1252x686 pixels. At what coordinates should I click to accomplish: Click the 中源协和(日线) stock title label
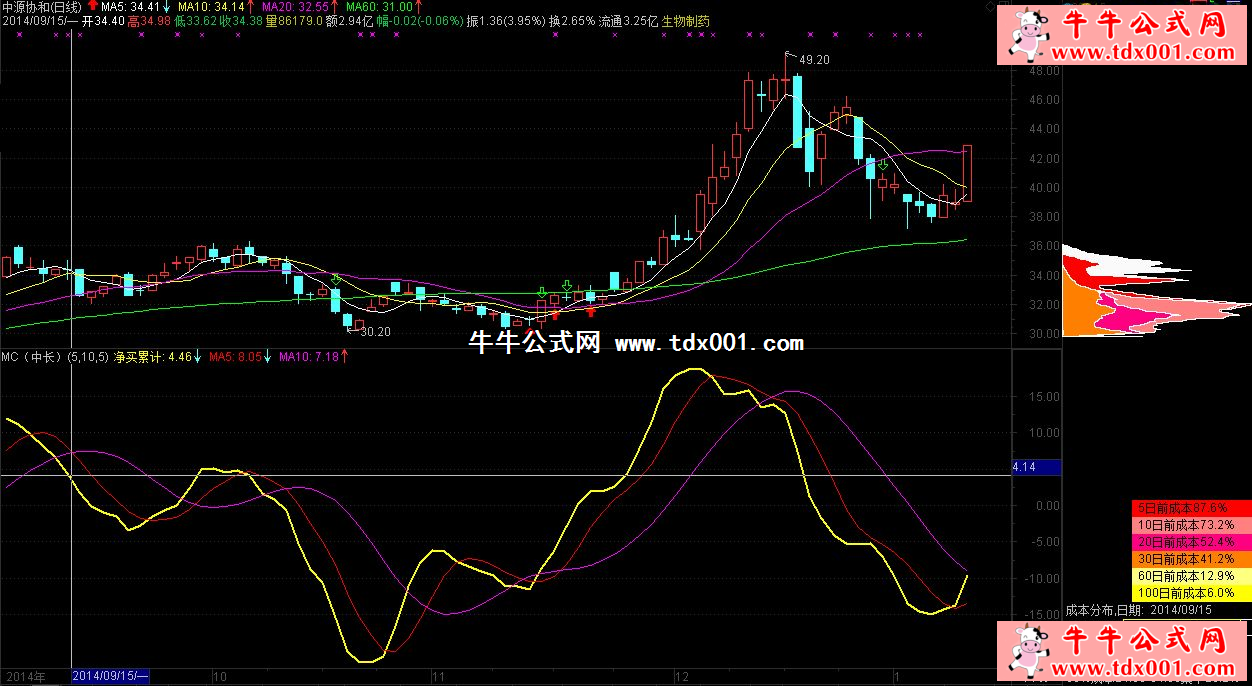click(44, 6)
